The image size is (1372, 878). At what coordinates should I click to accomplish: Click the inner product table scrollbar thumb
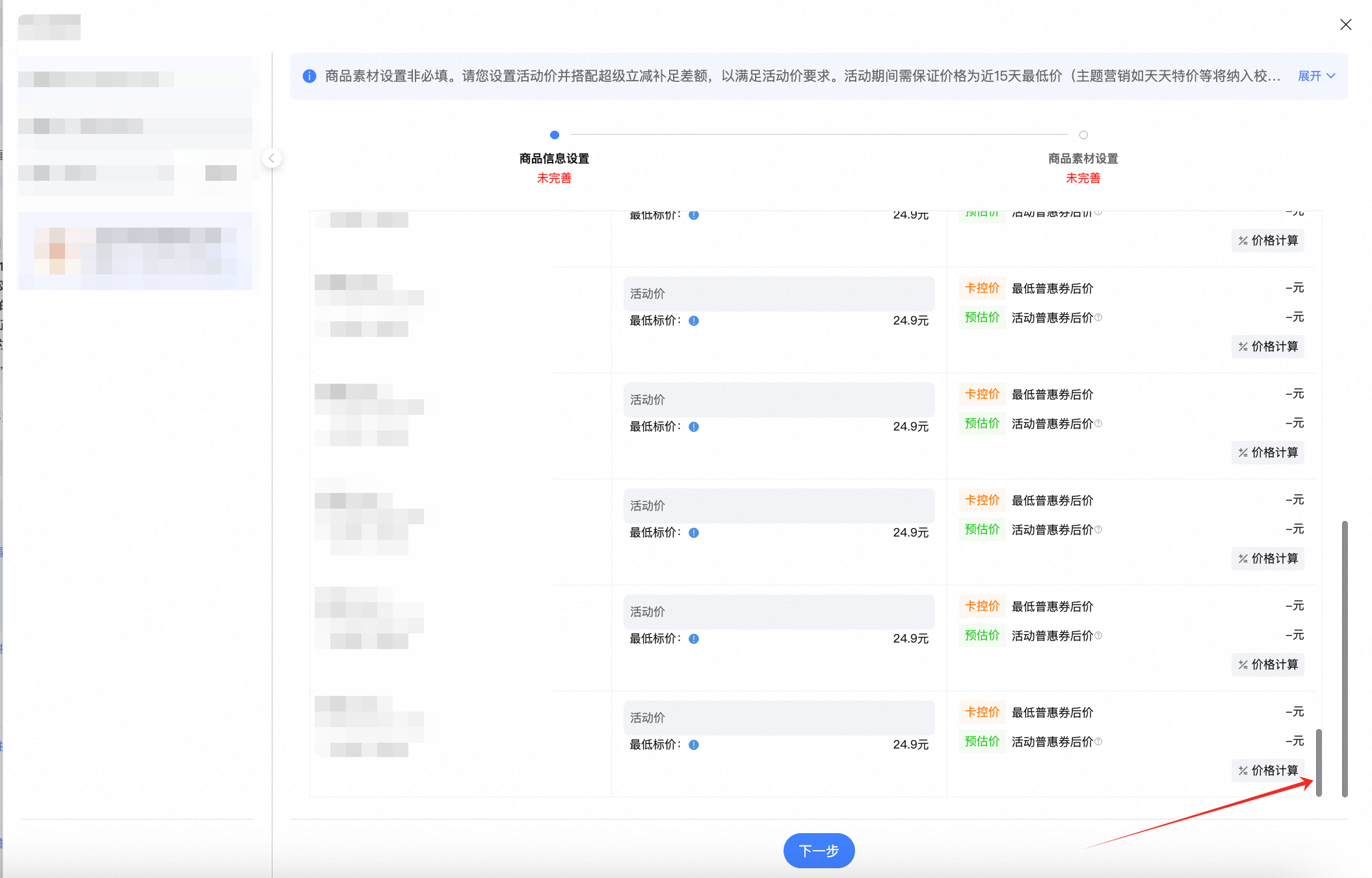click(1319, 763)
